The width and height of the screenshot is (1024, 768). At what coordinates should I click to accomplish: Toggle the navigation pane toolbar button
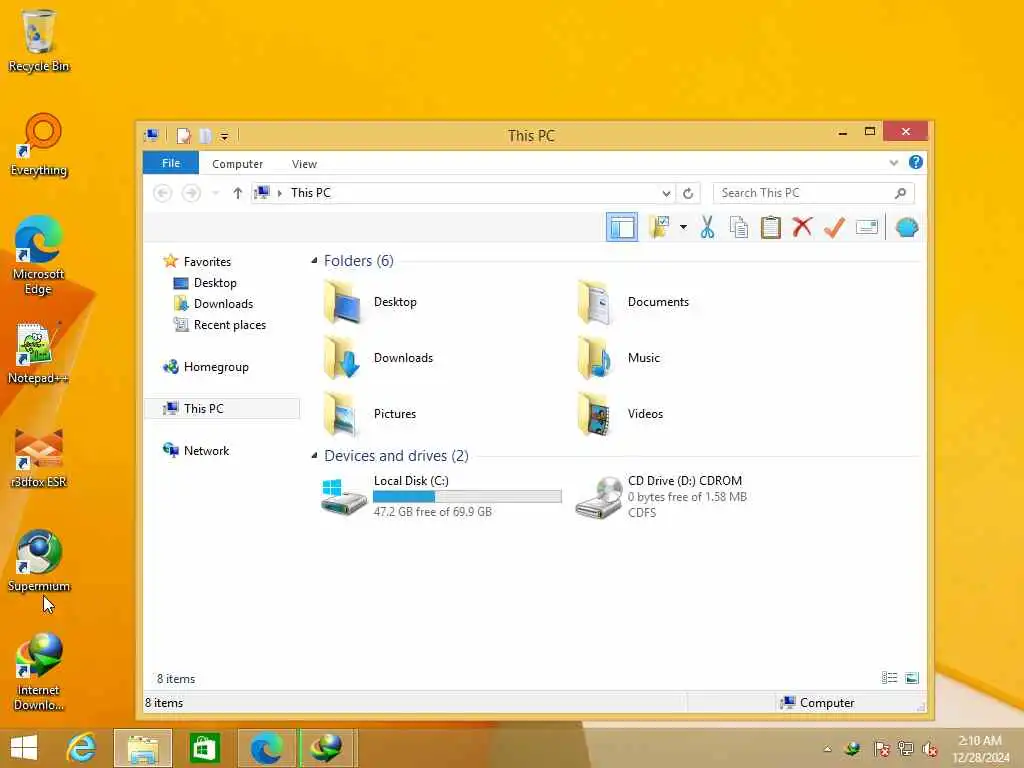click(621, 227)
